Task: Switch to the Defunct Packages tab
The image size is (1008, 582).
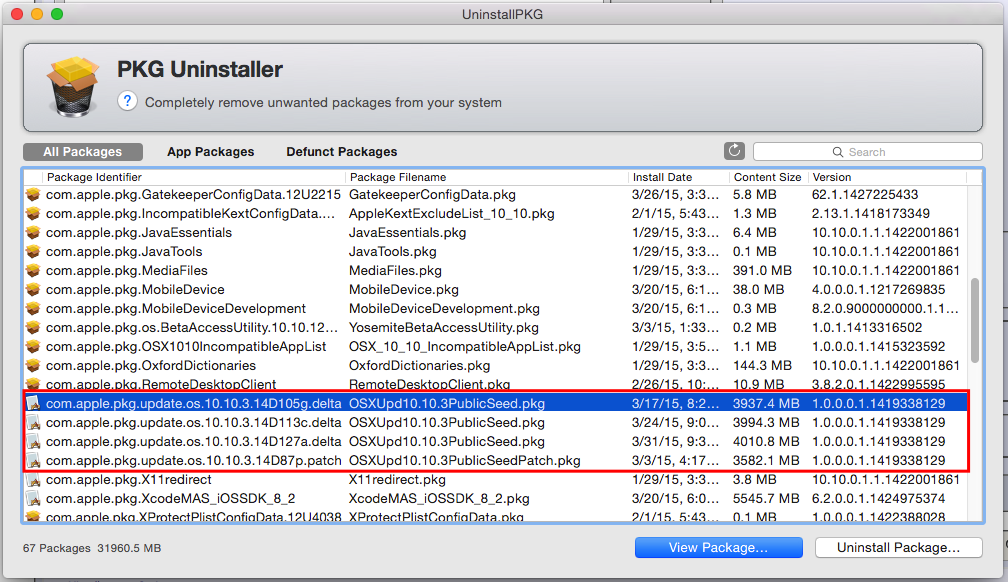Action: (341, 152)
